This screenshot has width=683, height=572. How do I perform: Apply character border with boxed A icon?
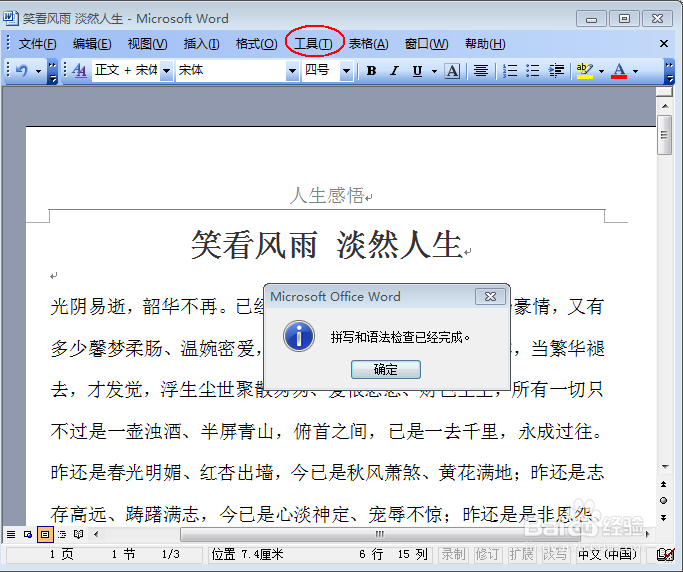pos(453,70)
